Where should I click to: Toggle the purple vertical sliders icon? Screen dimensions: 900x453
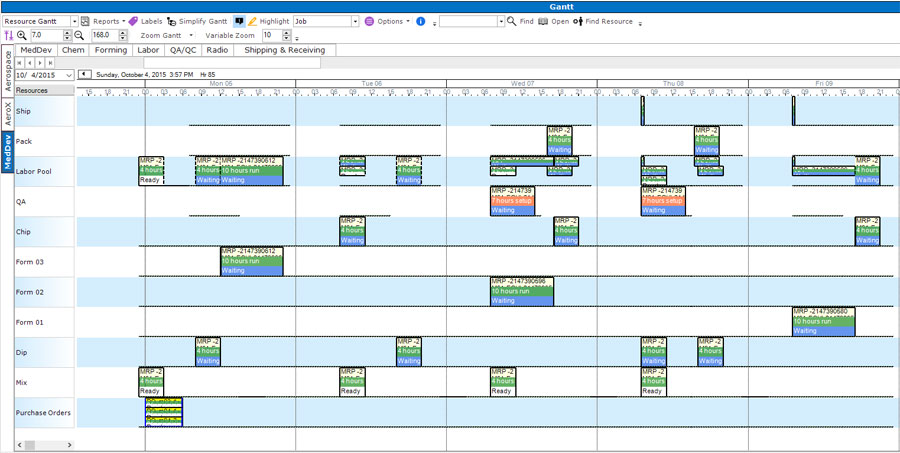[8, 36]
